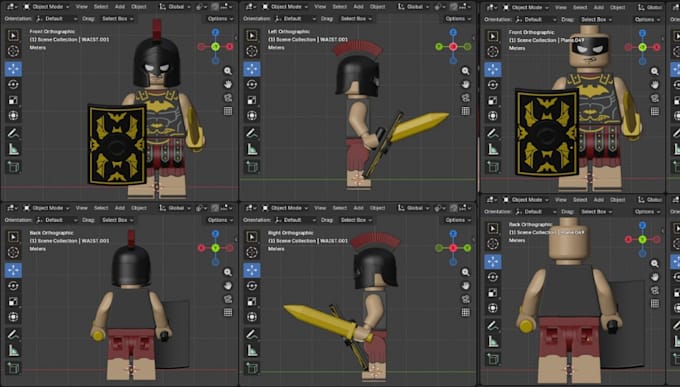Open the View menu in the top-left viewport header
The width and height of the screenshot is (680, 387).
click(x=82, y=7)
